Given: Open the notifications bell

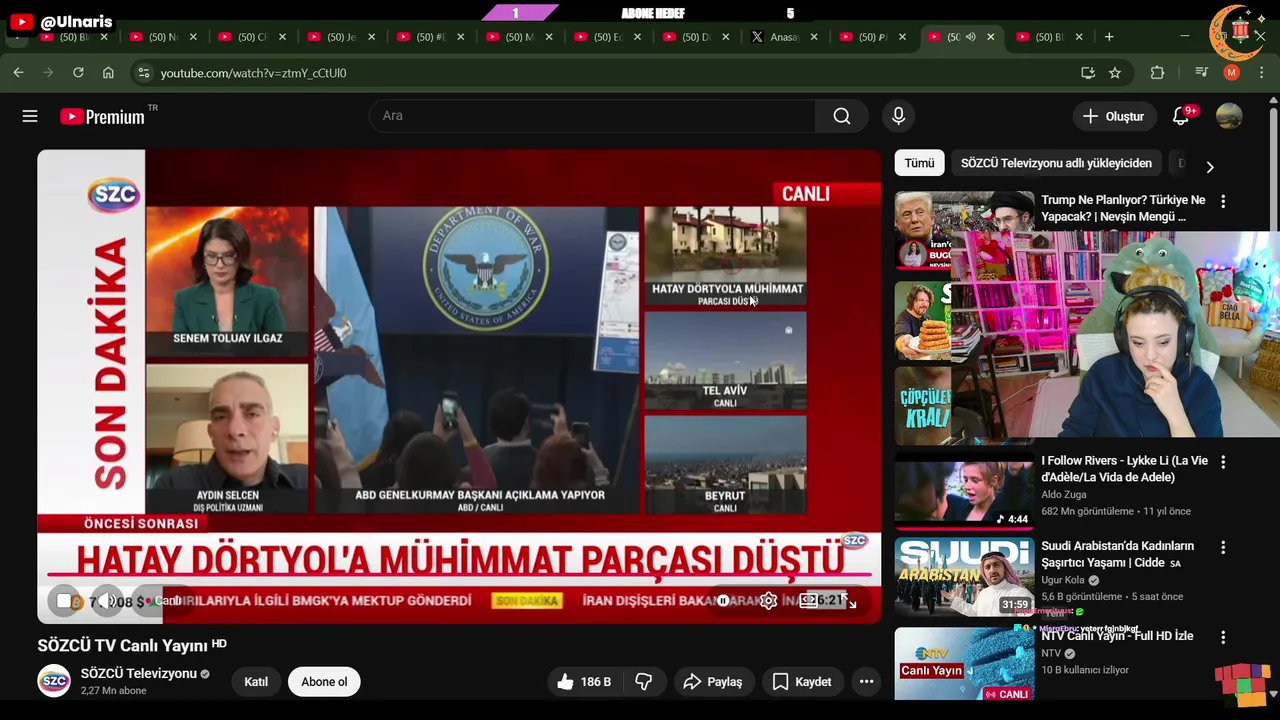Looking at the screenshot, I should [x=1181, y=116].
